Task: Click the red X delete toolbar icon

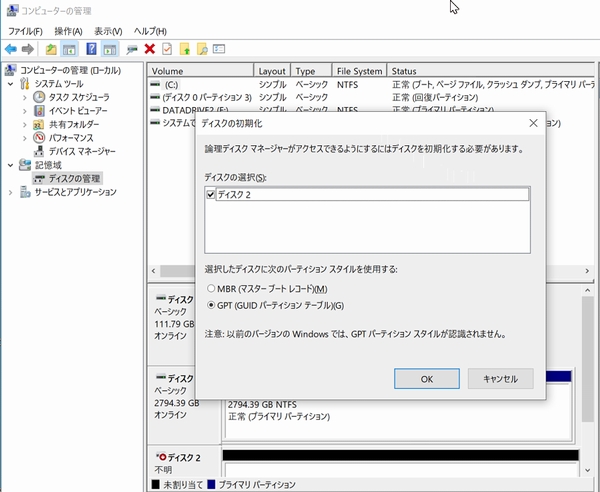Action: click(150, 49)
